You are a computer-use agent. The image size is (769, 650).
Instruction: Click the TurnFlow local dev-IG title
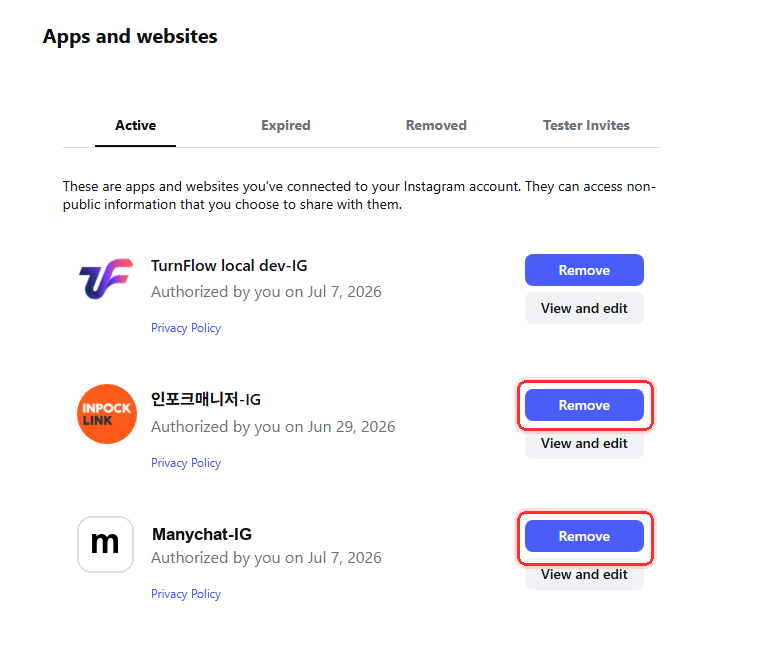[229, 266]
